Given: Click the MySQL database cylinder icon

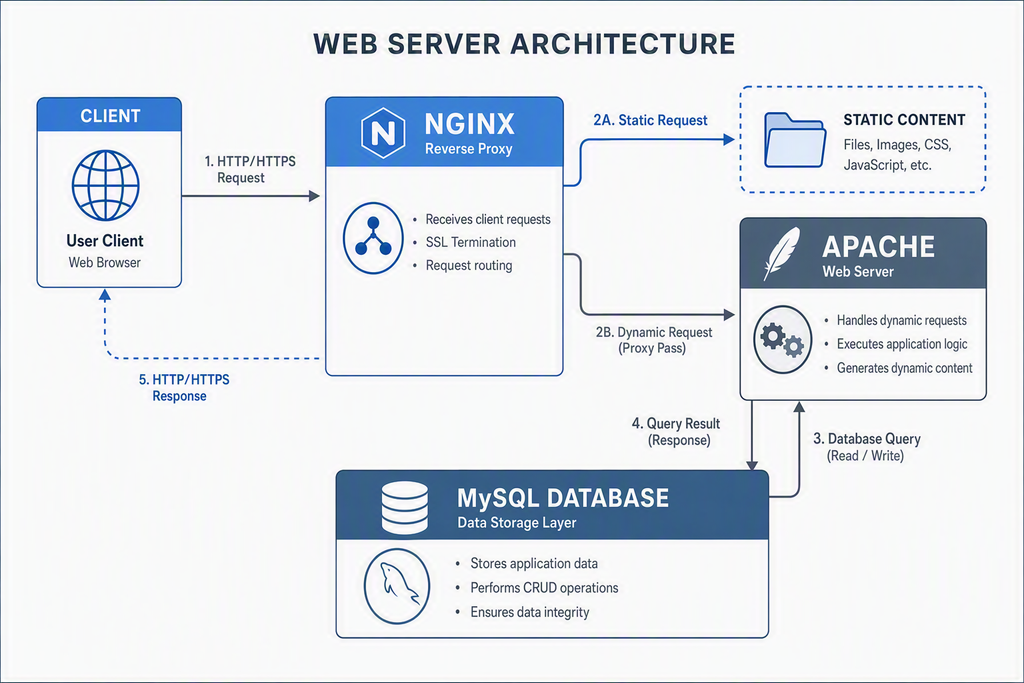Looking at the screenshot, I should [405, 507].
